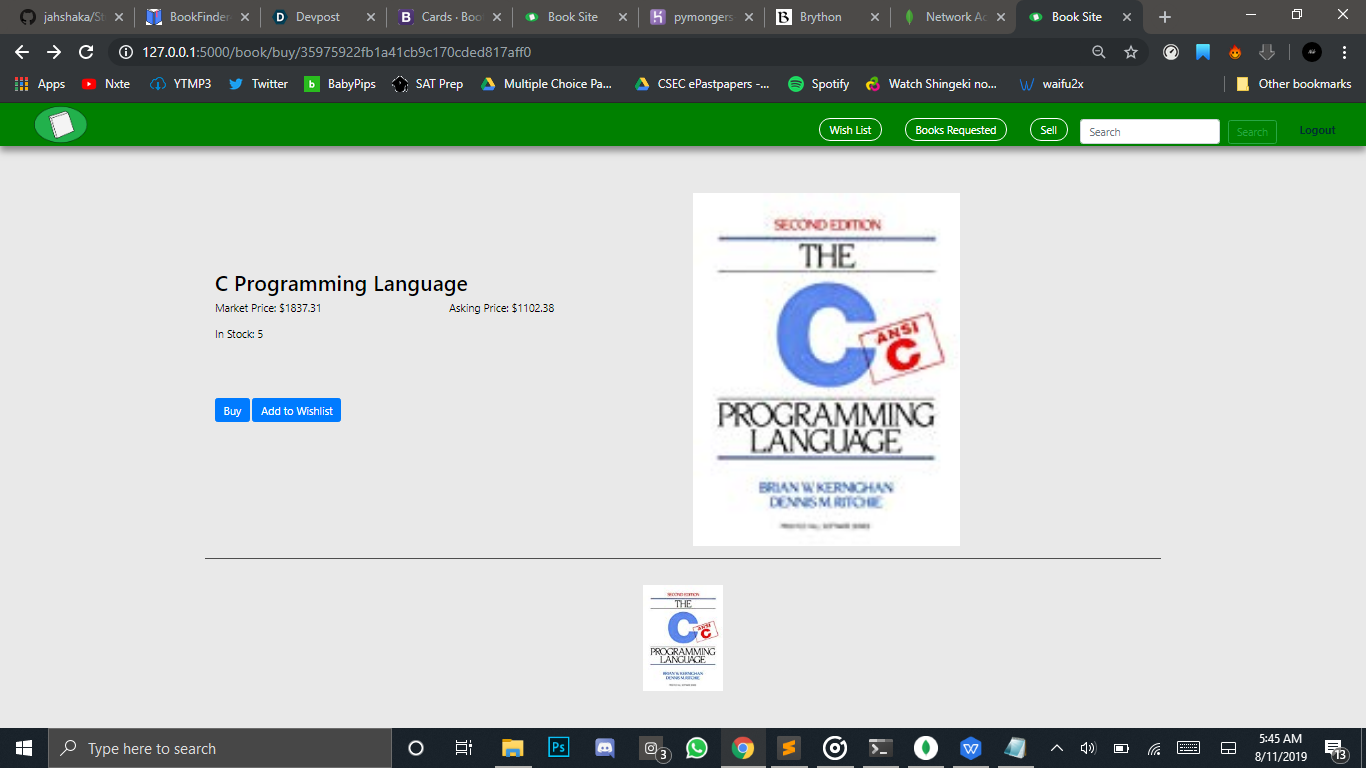Click the Windows taskbar search box
Screen dimensions: 1366x768
pos(220,748)
